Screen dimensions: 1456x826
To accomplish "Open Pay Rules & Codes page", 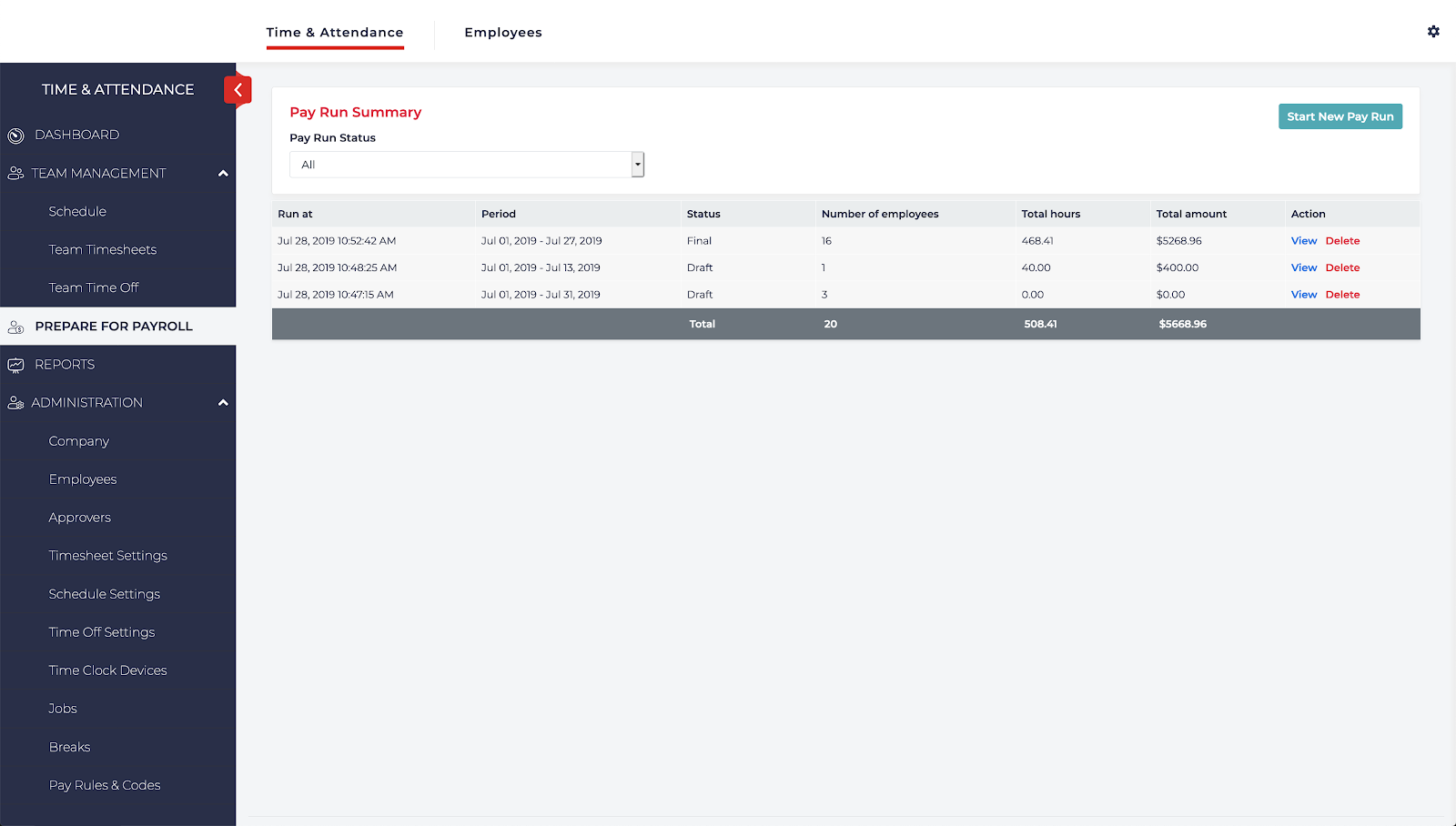I will coord(105,785).
